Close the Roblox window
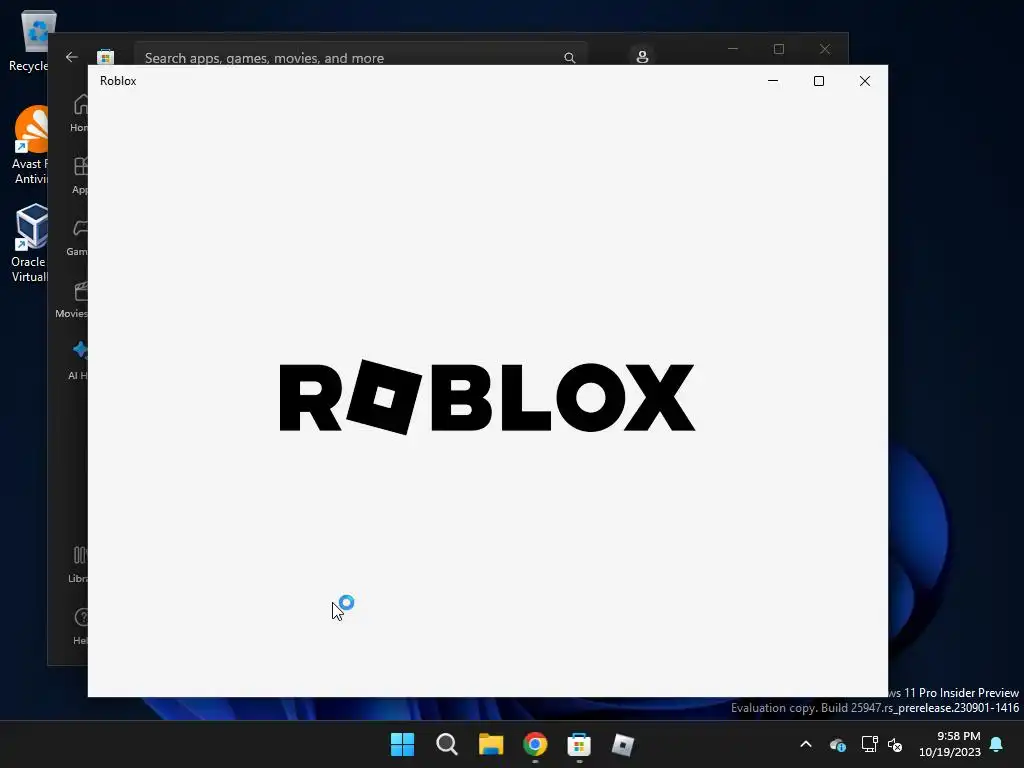The width and height of the screenshot is (1024, 768). coord(865,81)
